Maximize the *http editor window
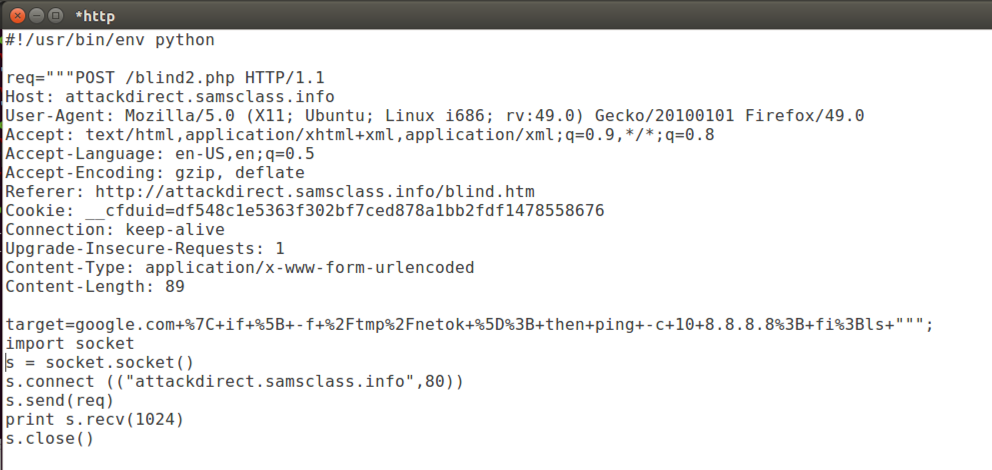 55,14
